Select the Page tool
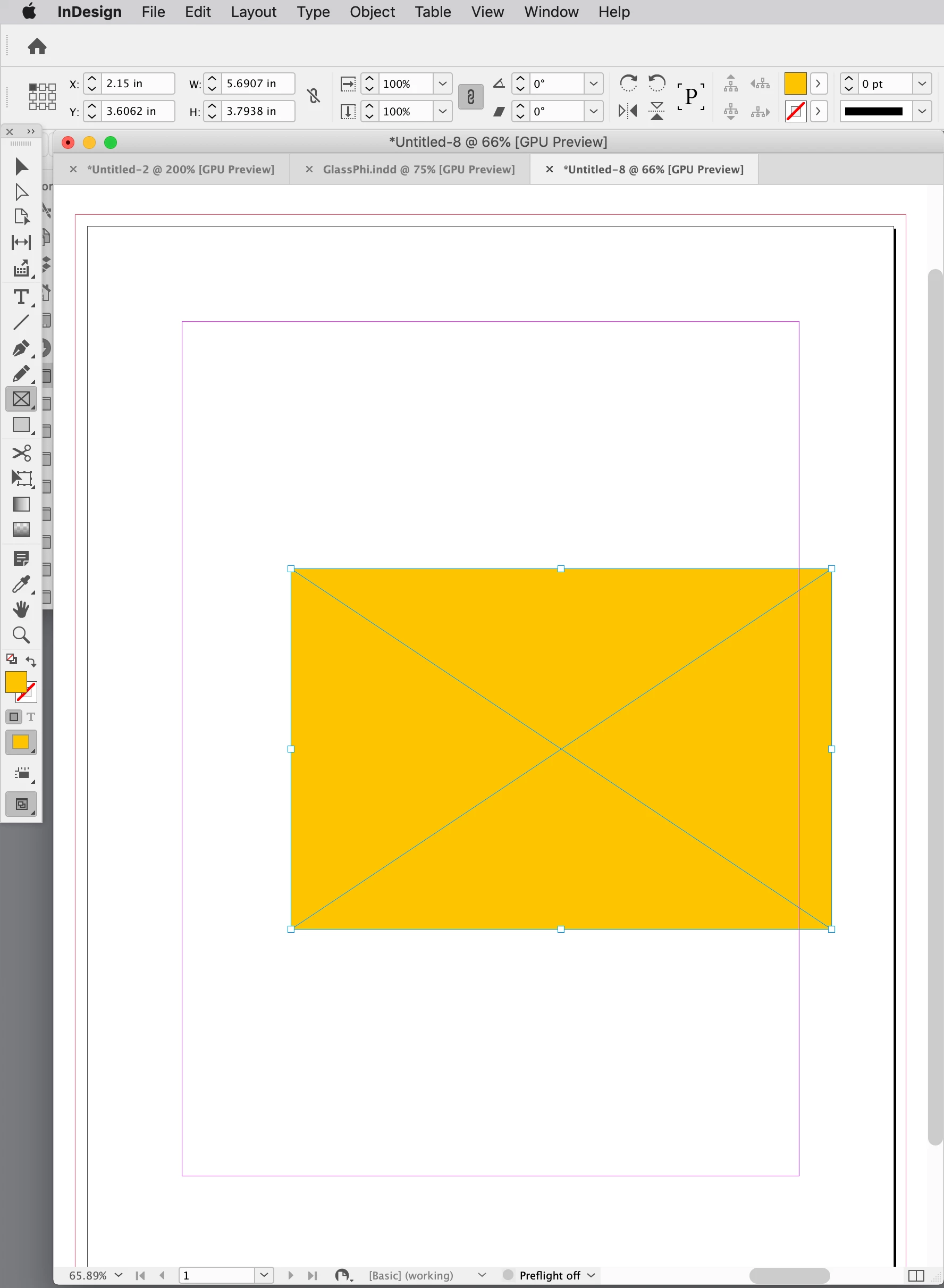944x1288 pixels. coord(21,216)
